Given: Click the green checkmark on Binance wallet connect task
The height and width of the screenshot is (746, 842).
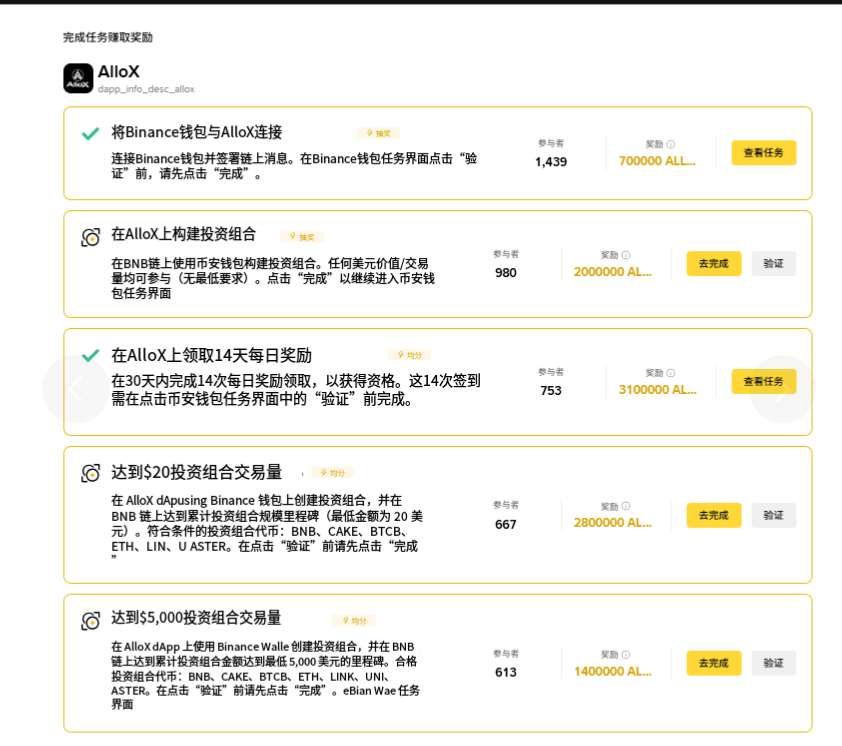Looking at the screenshot, I should pos(90,133).
